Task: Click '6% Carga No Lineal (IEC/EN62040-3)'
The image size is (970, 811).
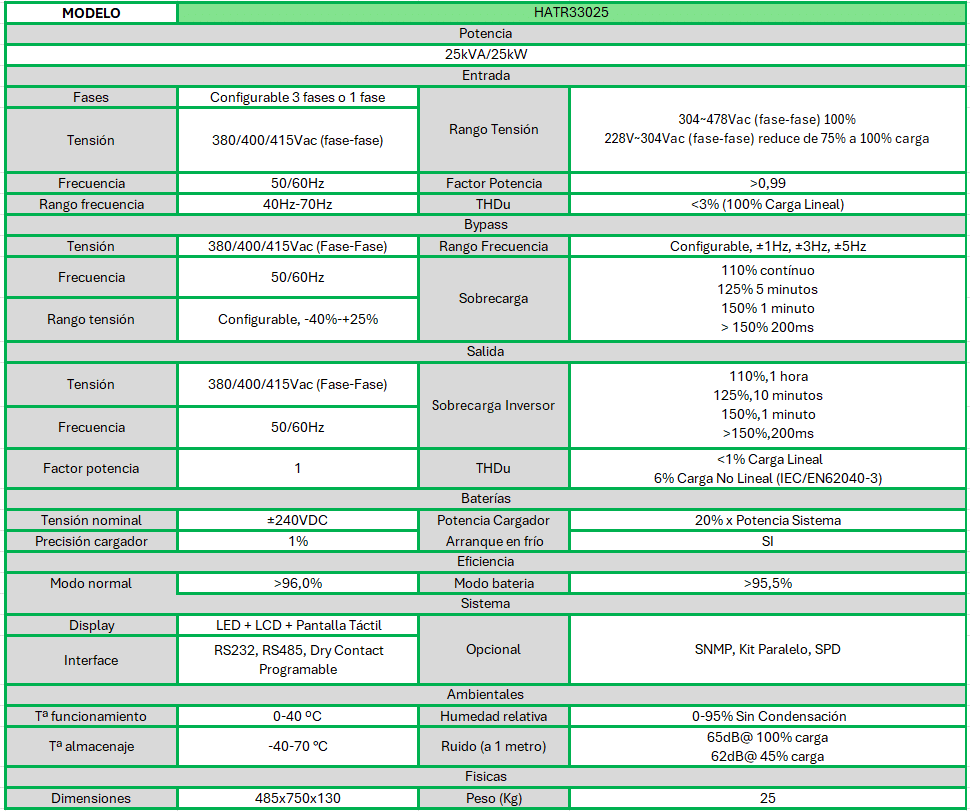Action: click(767, 478)
